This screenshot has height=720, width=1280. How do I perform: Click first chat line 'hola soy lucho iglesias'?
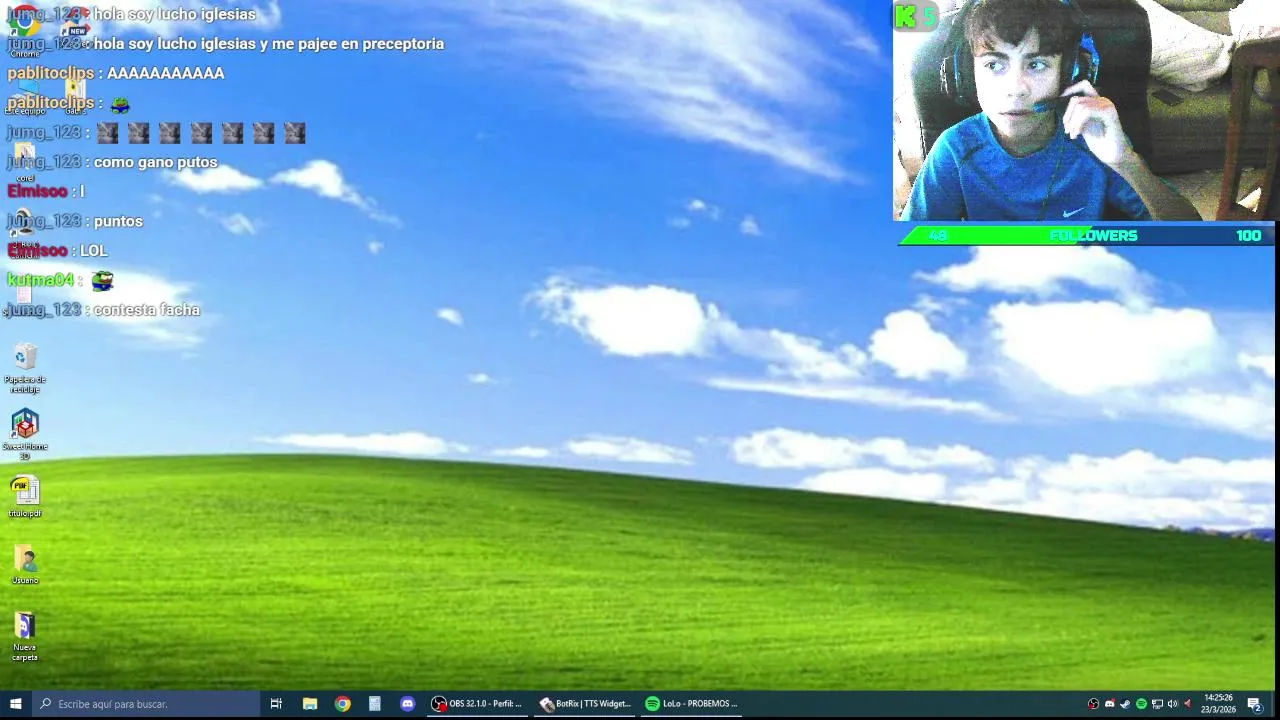174,14
